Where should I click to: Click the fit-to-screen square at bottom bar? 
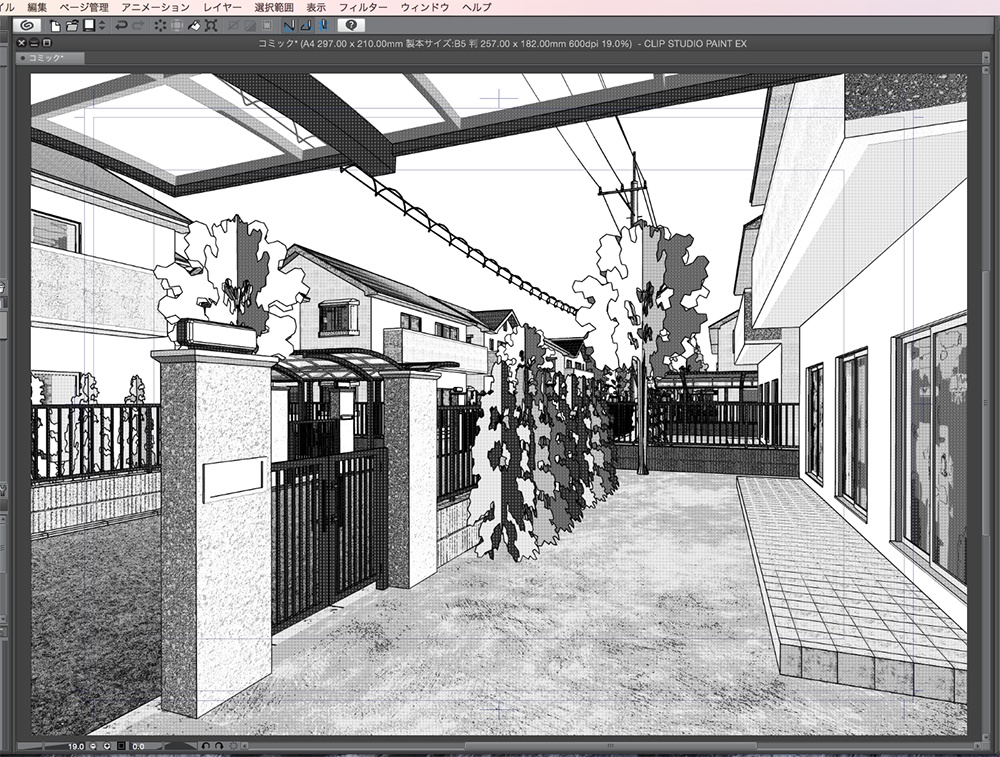pos(121,746)
